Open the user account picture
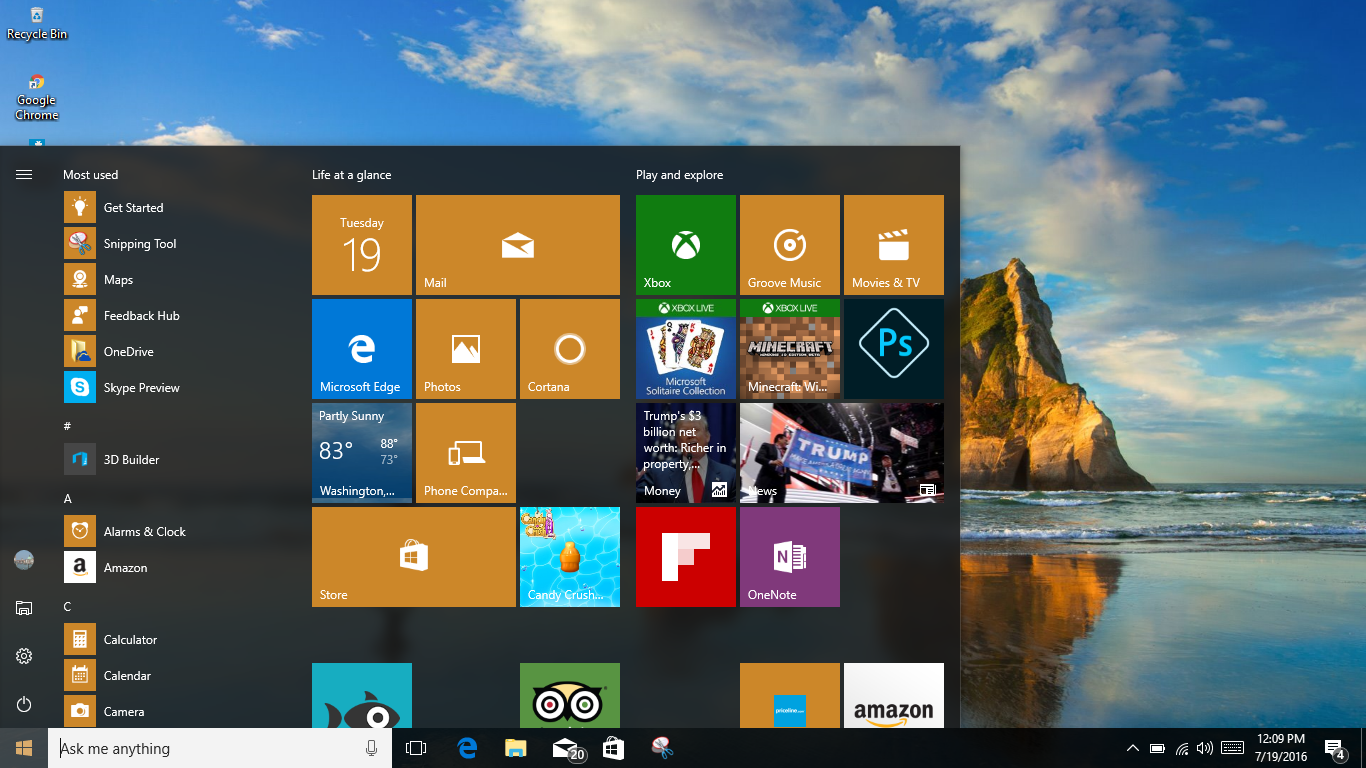Image resolution: width=1366 pixels, height=768 pixels. pyautogui.click(x=24, y=560)
